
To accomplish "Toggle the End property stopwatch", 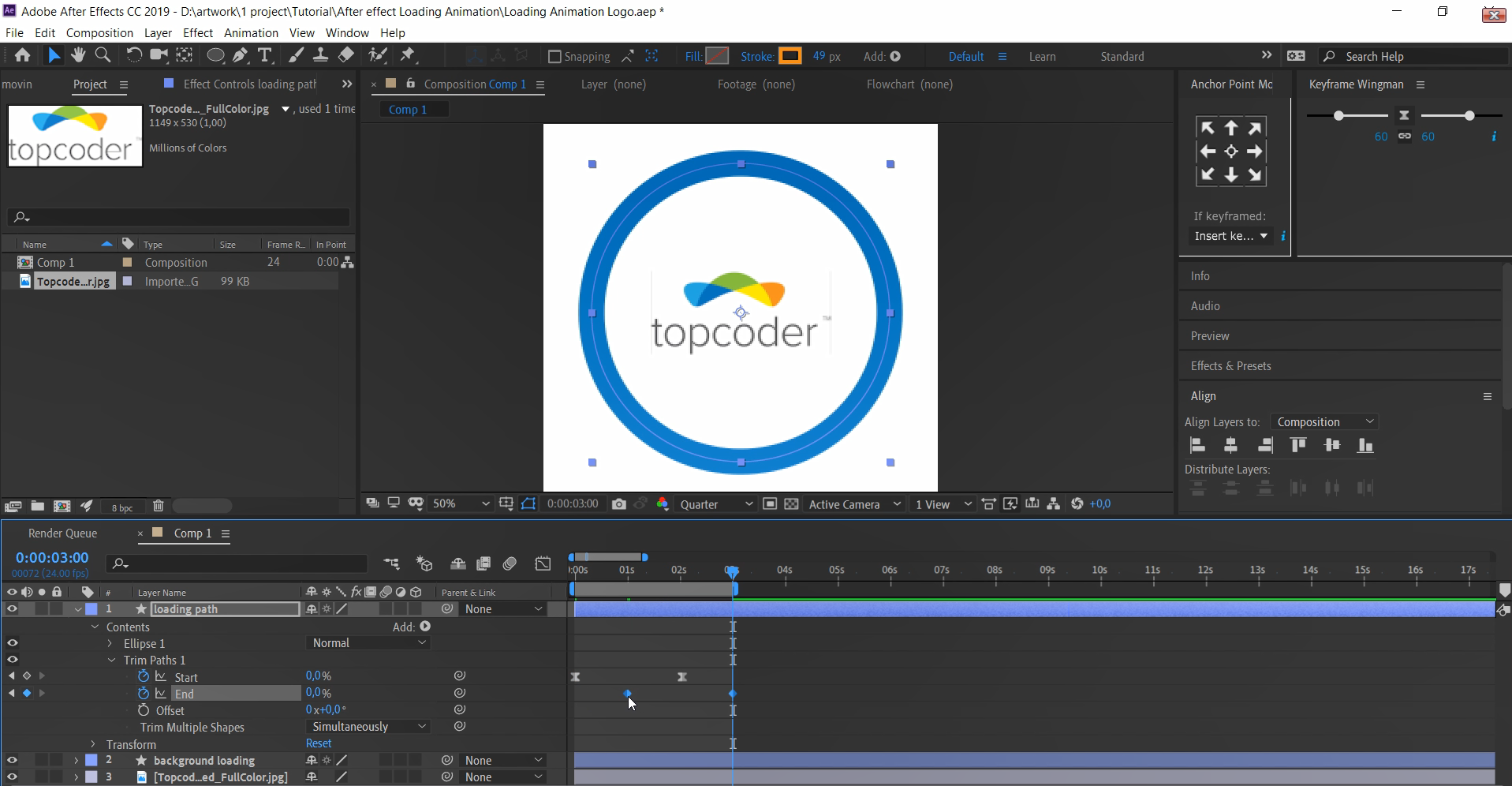I will (x=143, y=693).
